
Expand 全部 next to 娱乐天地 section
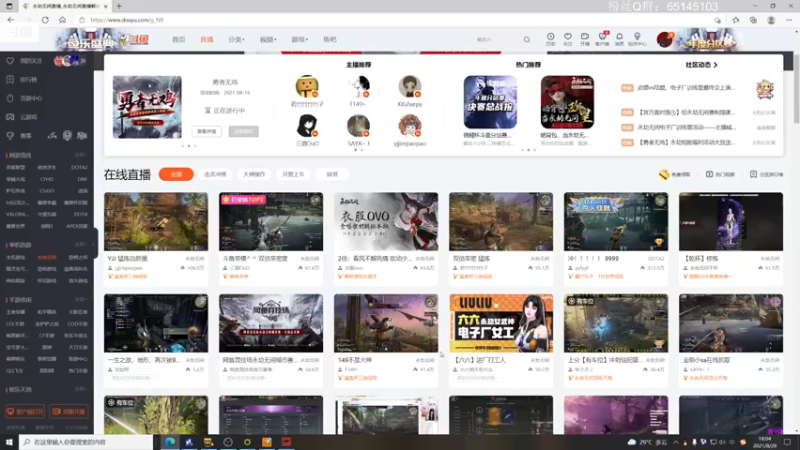81,389
